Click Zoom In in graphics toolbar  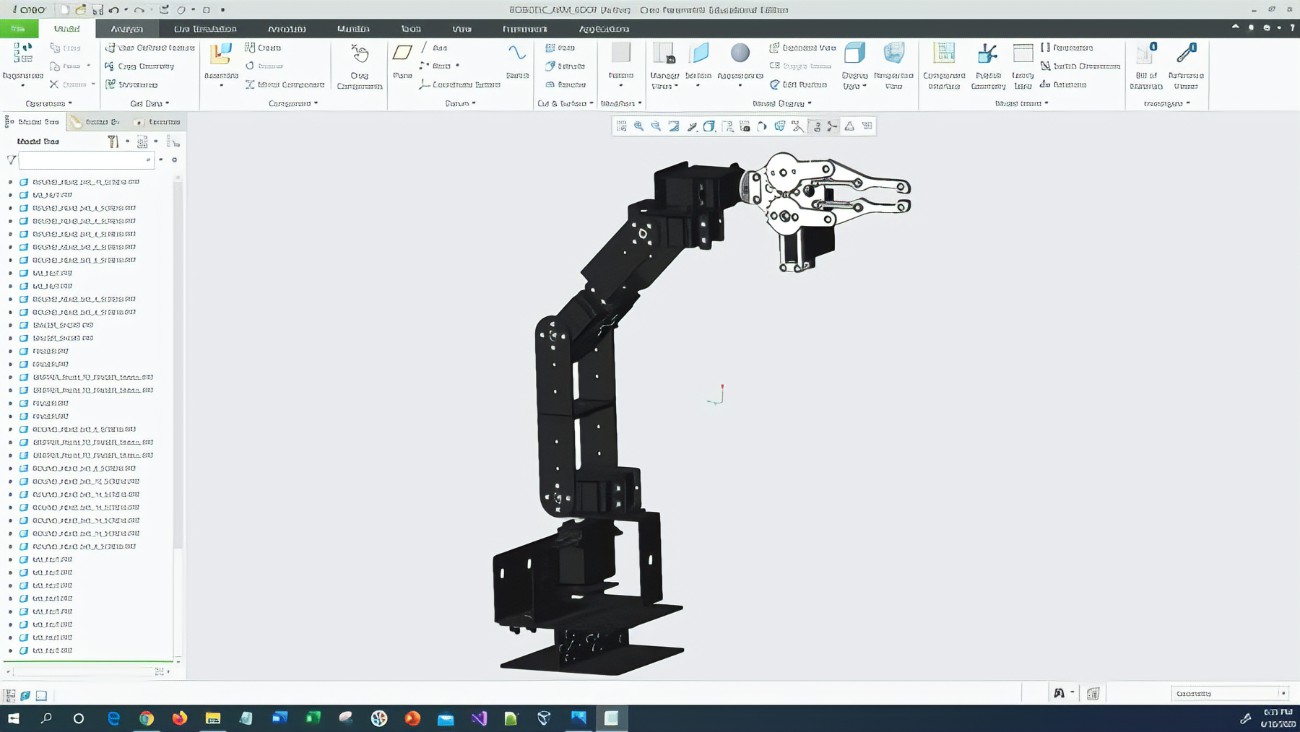[x=639, y=126]
